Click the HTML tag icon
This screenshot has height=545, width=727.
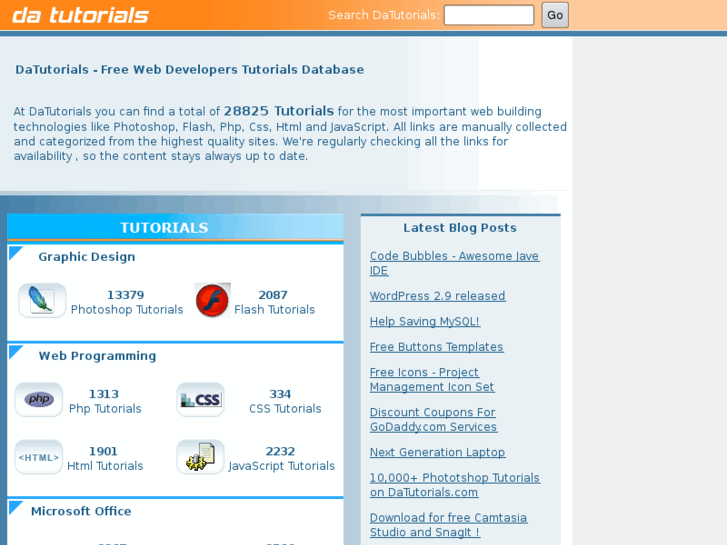(38, 457)
